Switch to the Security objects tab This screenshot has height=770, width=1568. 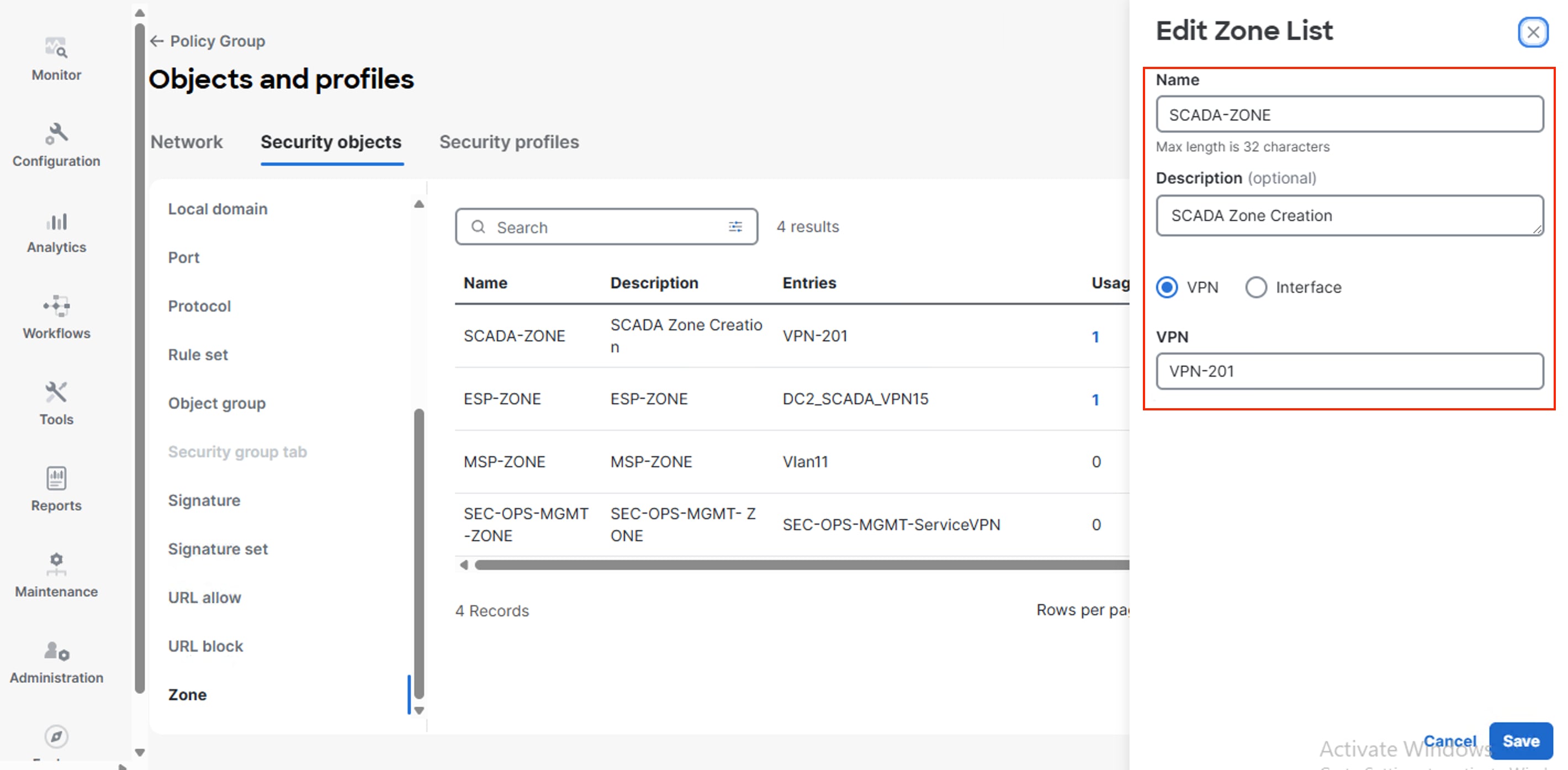(x=331, y=142)
